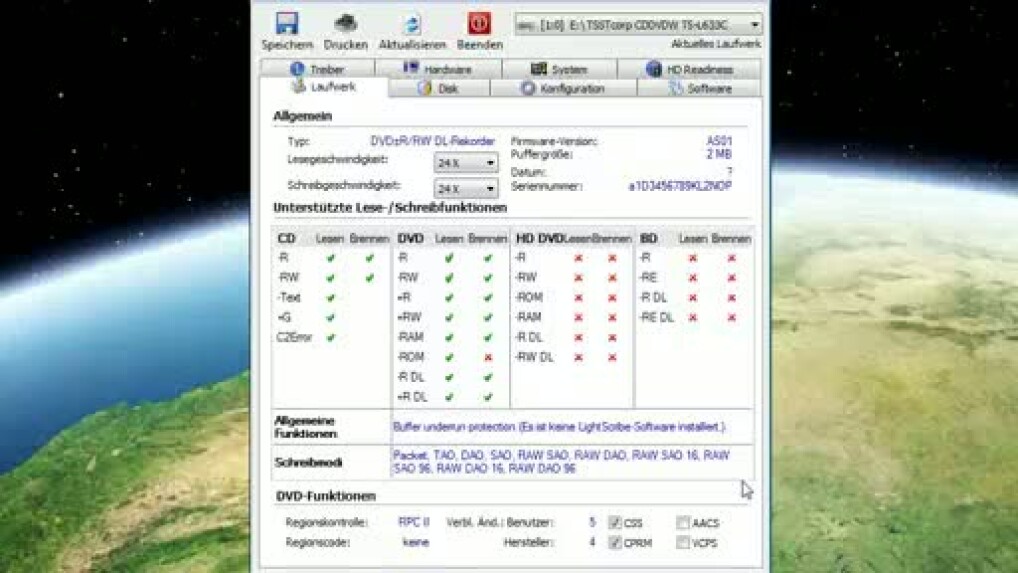The height and width of the screenshot is (573, 1018).
Task: Switch to the Hardware tab
Action: 437,69
